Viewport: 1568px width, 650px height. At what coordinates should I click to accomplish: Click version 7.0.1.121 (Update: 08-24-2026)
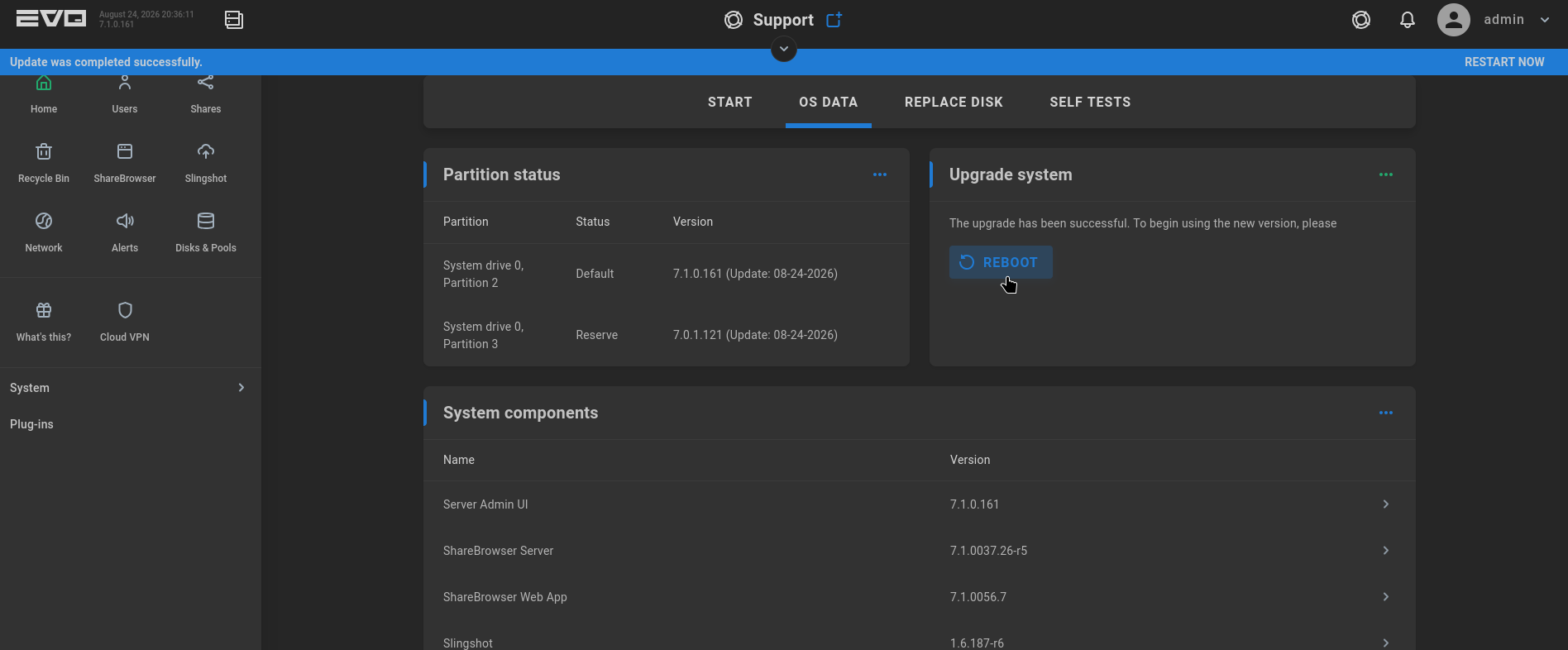pyautogui.click(x=755, y=335)
